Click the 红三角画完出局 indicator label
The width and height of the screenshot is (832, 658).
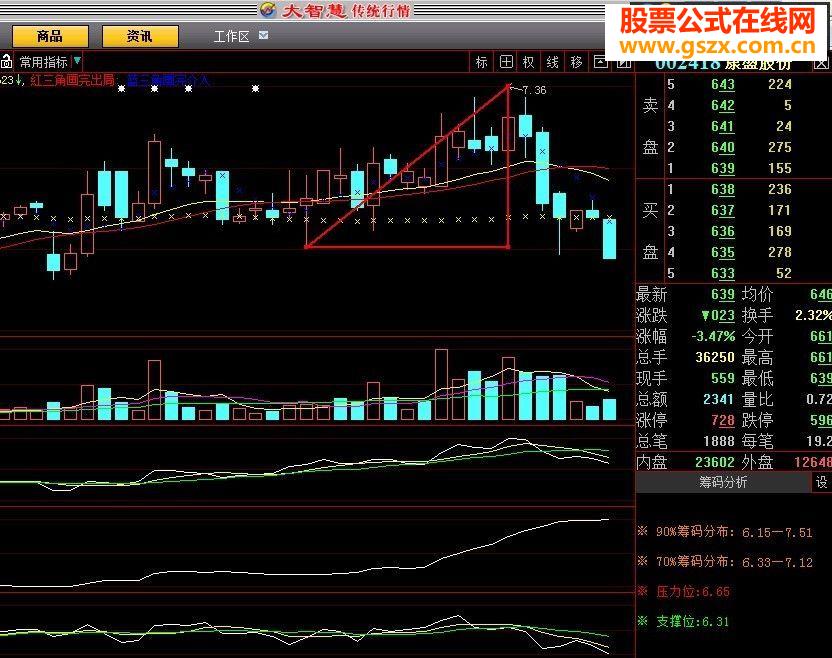pos(72,80)
